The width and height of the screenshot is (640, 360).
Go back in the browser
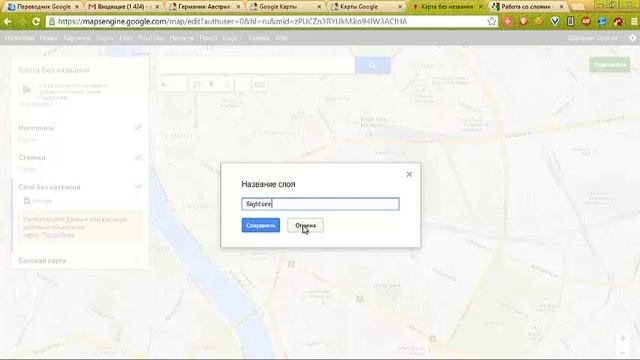point(8,21)
